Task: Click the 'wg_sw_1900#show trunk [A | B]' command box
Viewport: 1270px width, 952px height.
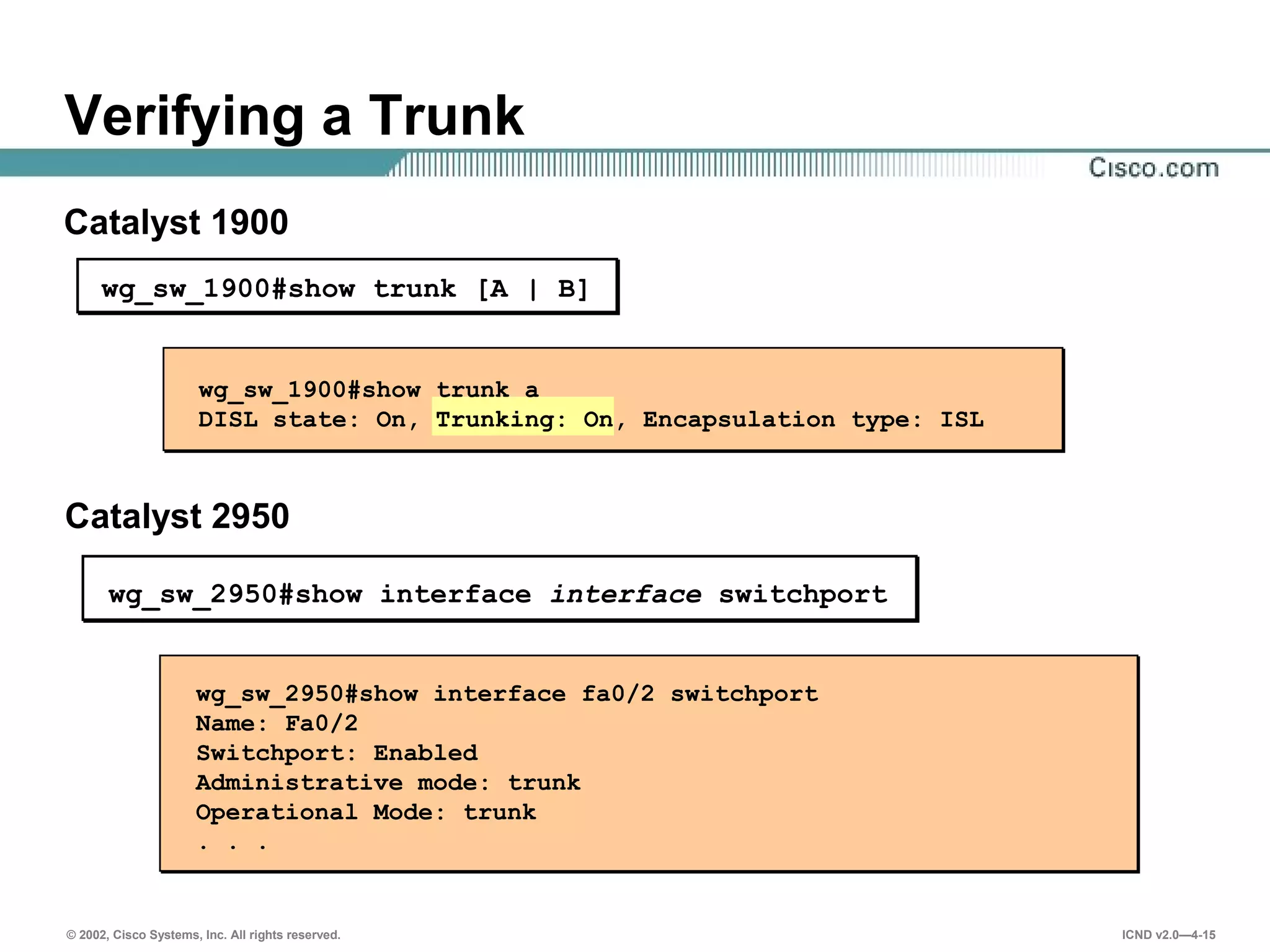Action: (347, 286)
